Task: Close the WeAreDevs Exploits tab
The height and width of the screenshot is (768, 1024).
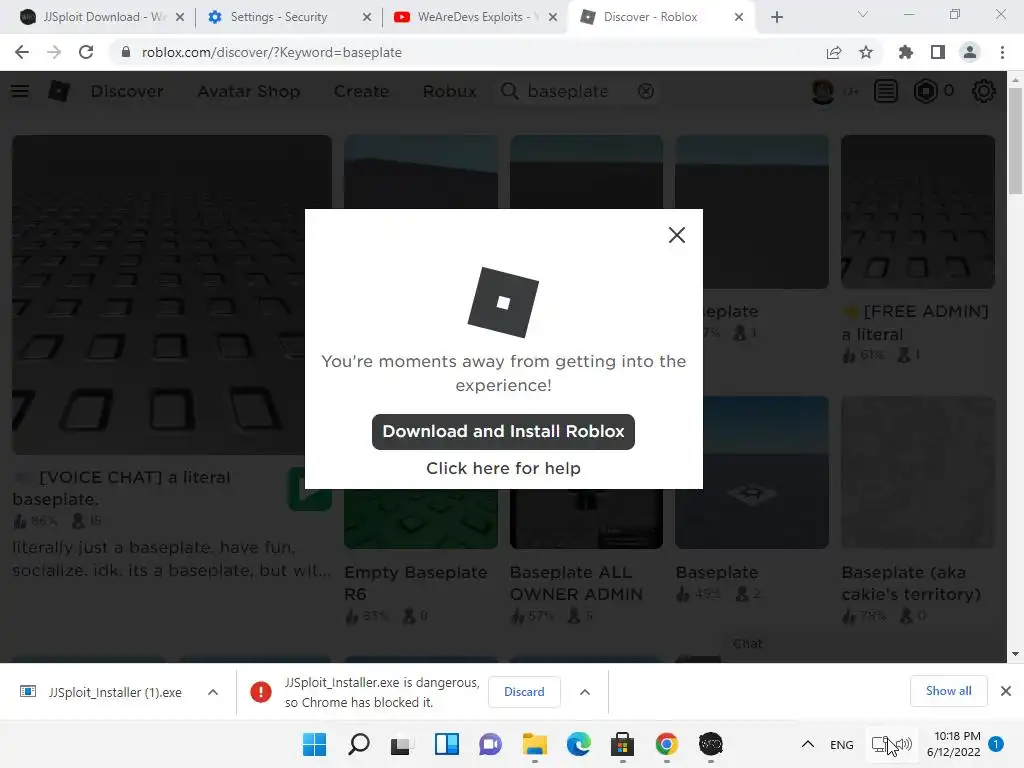Action: coord(553,17)
